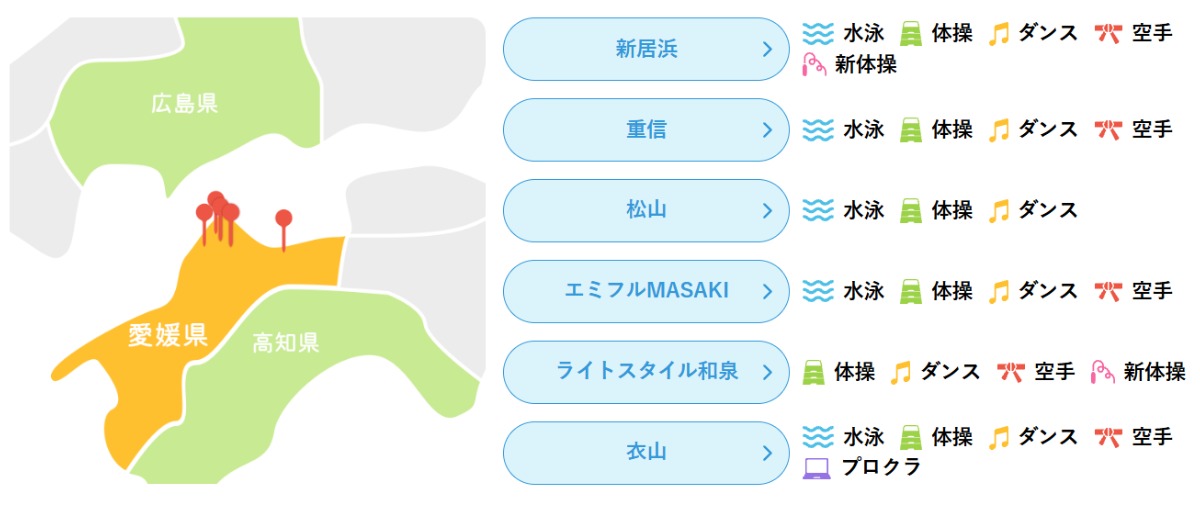Open the ライトスタイル和泉 location button
Screen dimensions: 1200x511
tap(646, 372)
